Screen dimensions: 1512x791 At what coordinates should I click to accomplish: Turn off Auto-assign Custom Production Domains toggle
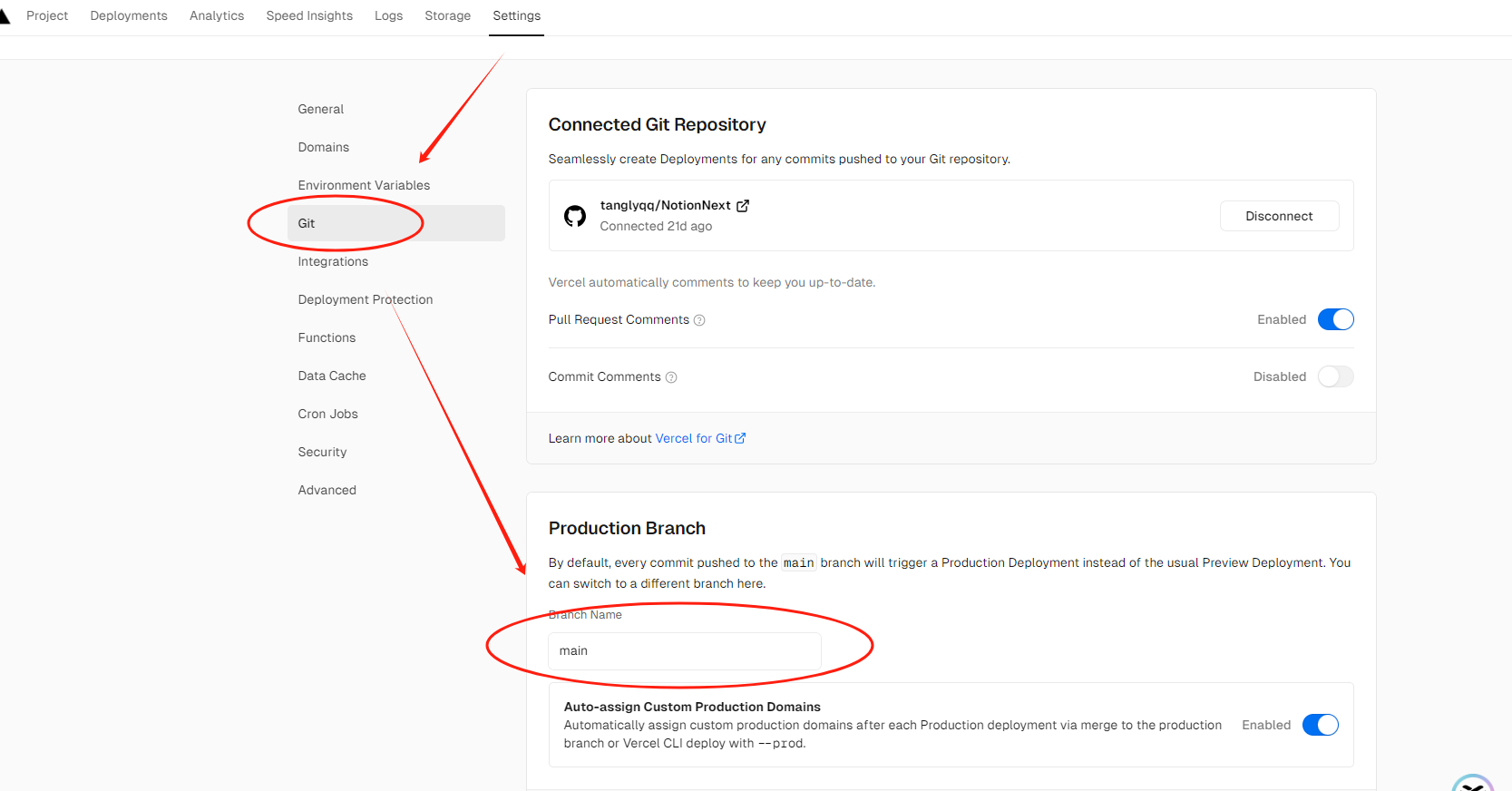1321,725
